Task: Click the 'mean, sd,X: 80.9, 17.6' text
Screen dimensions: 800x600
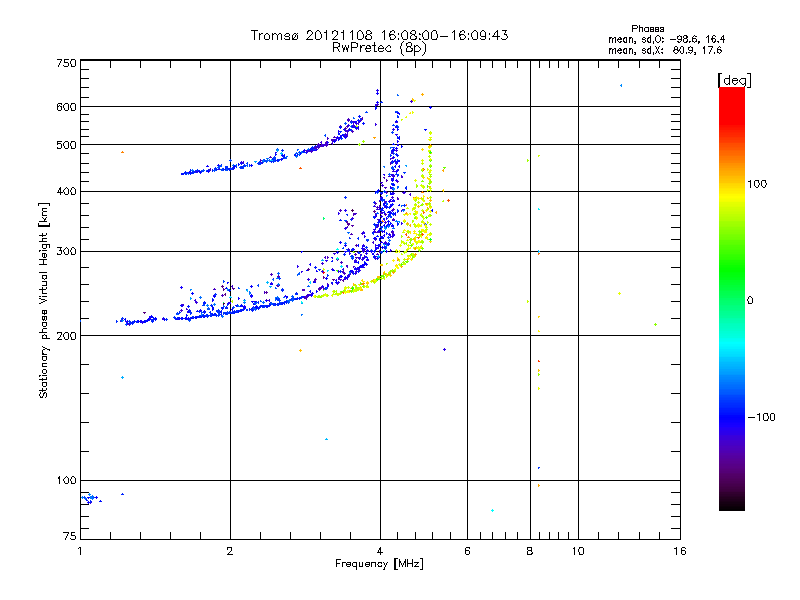Action: [x=665, y=50]
